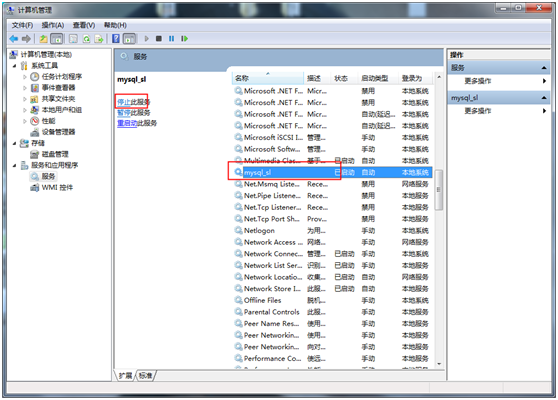Sort services by 启动类型 column header
The width and height of the screenshot is (558, 400).
(x=378, y=78)
